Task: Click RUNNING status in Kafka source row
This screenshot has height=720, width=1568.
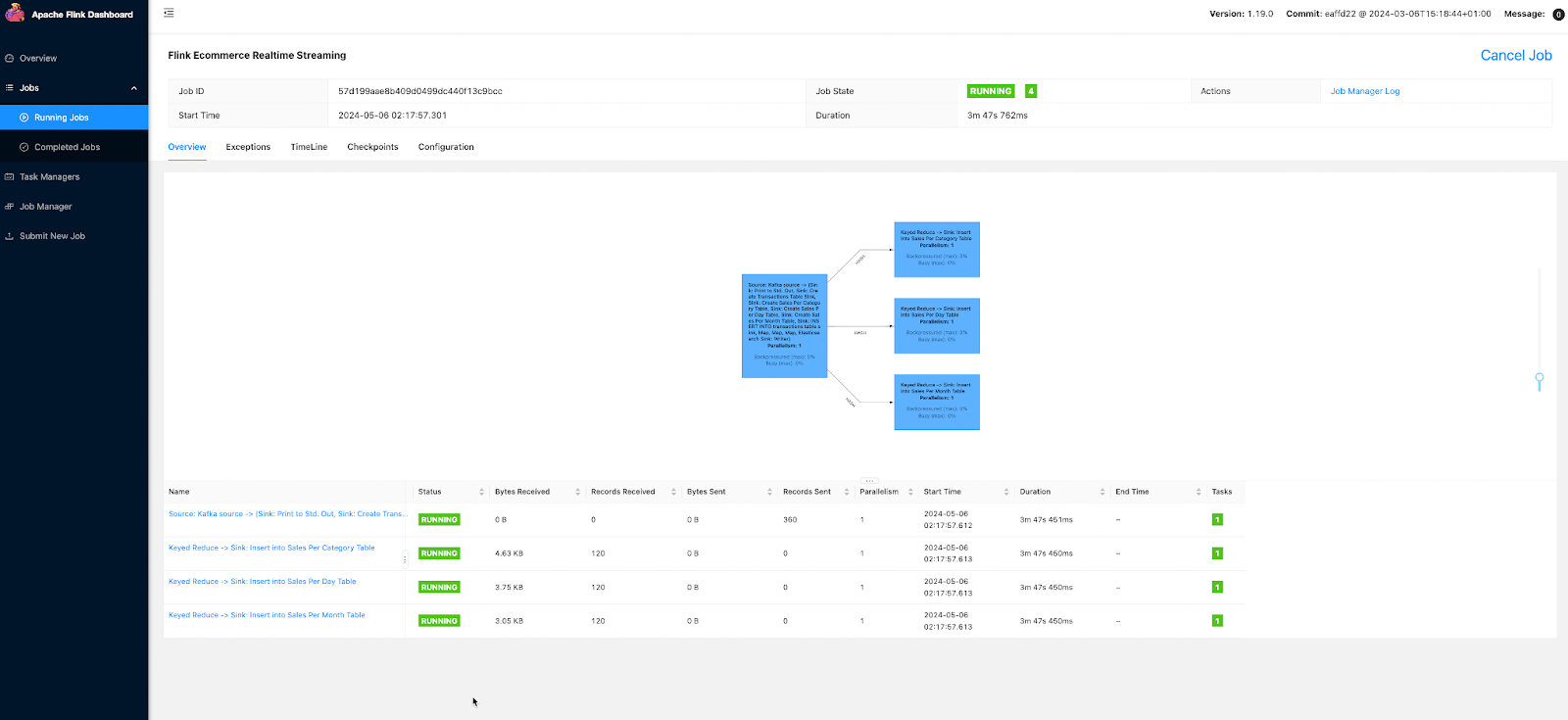Action: coord(439,520)
